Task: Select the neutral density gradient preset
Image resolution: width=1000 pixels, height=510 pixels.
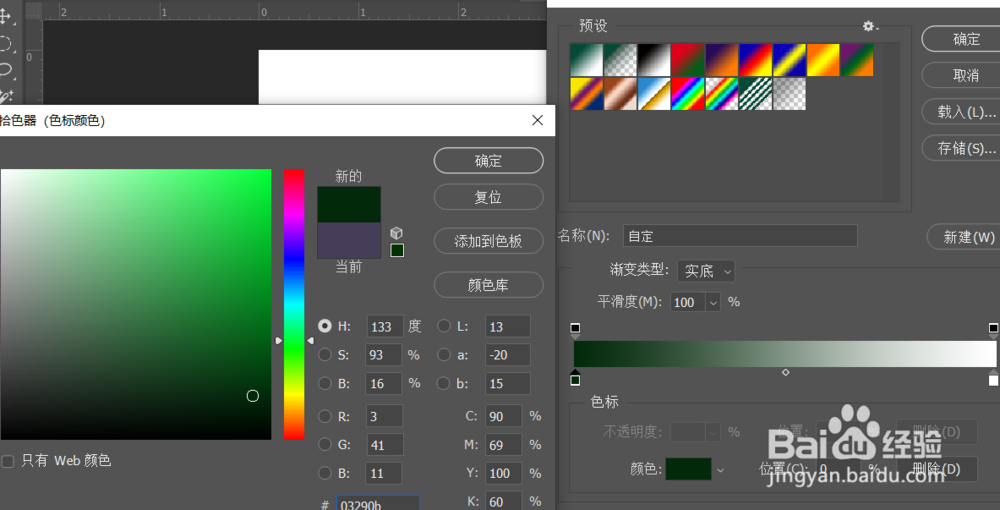Action: [x=789, y=94]
